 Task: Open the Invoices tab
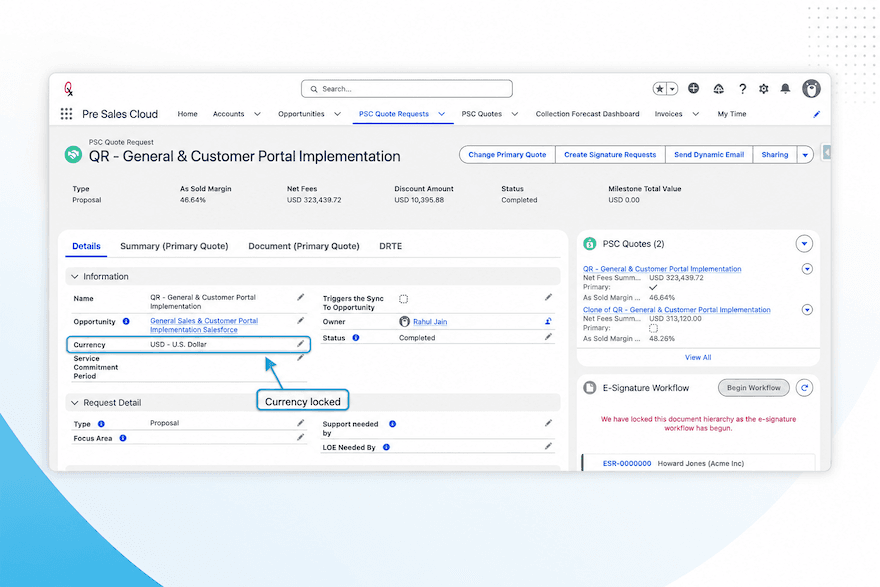pyautogui.click(x=668, y=114)
